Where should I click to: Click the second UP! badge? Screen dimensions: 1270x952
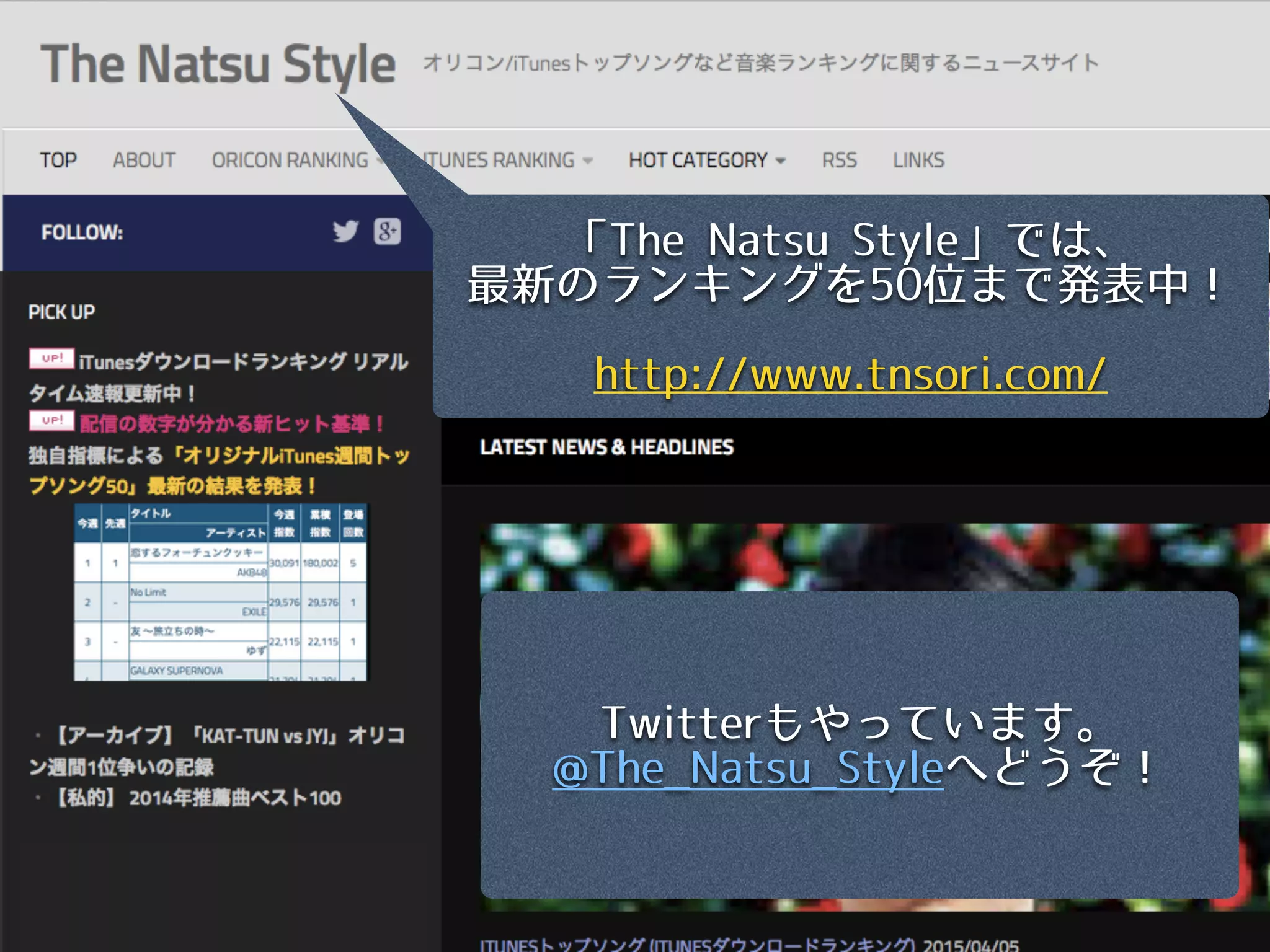pos(52,420)
